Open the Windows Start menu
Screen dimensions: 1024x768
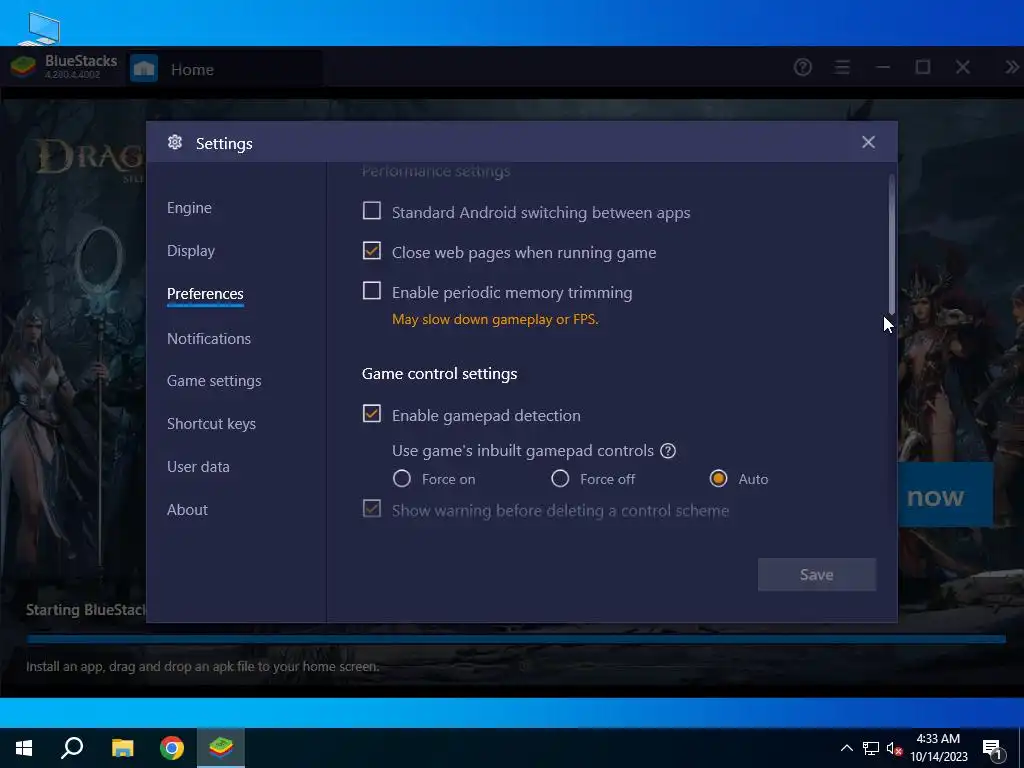point(24,748)
